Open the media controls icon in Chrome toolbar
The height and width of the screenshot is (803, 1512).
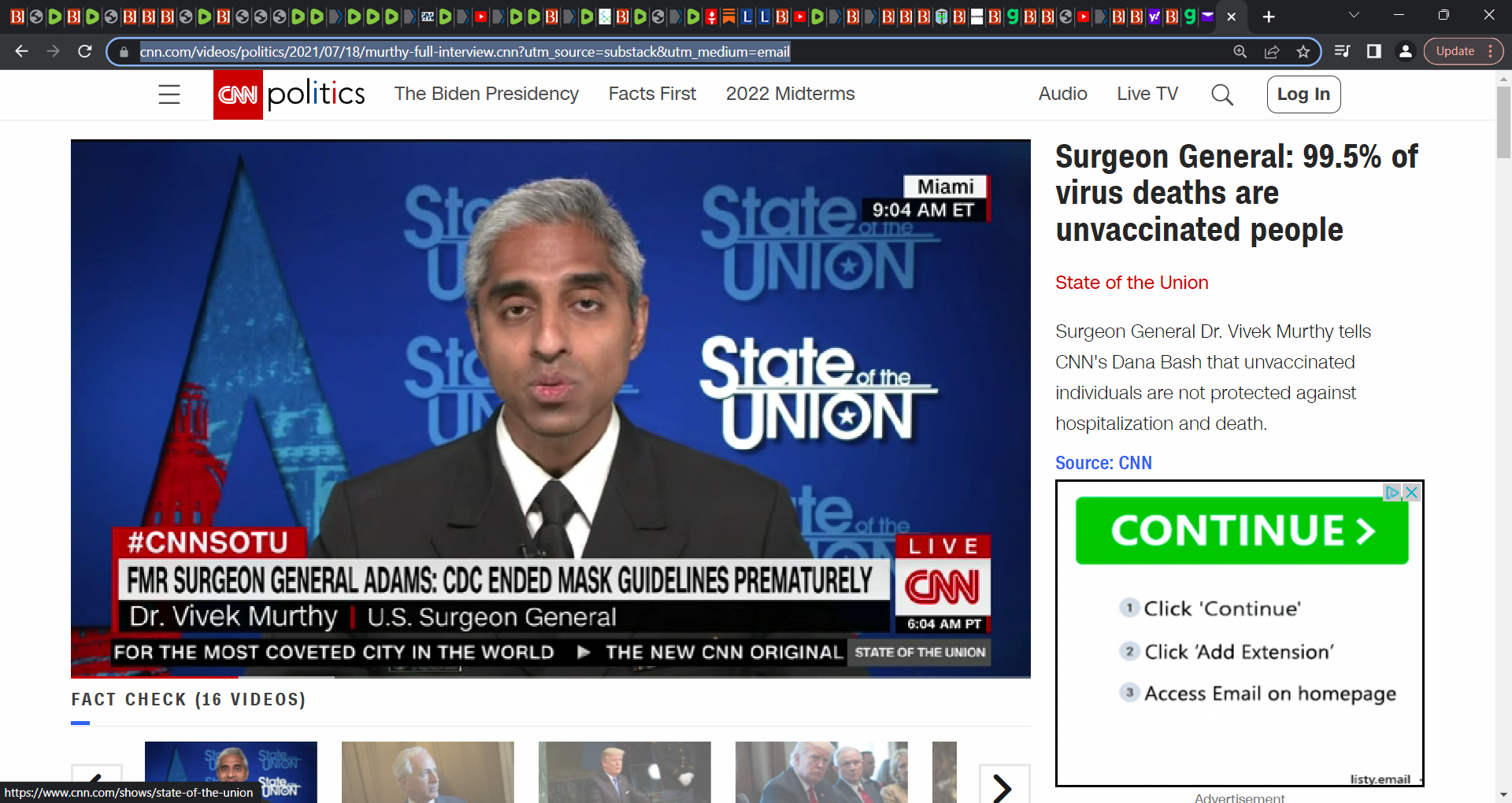[1343, 51]
